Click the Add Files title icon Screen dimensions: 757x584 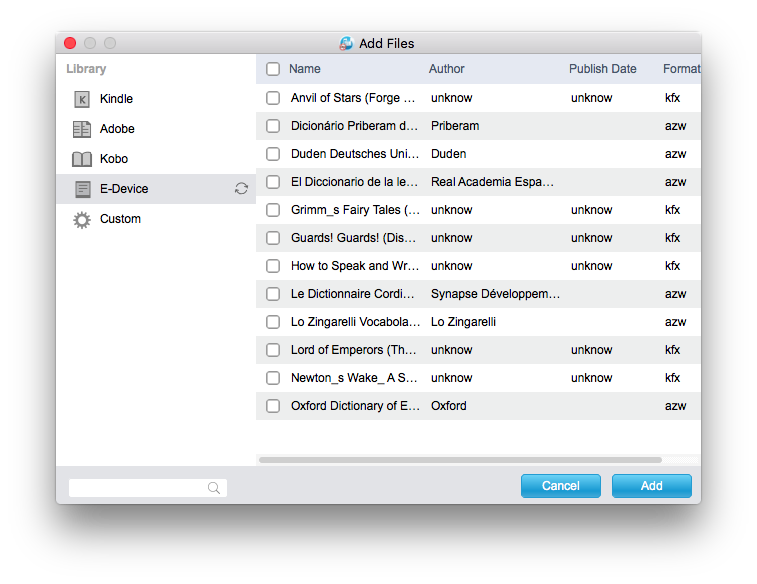tap(346, 43)
